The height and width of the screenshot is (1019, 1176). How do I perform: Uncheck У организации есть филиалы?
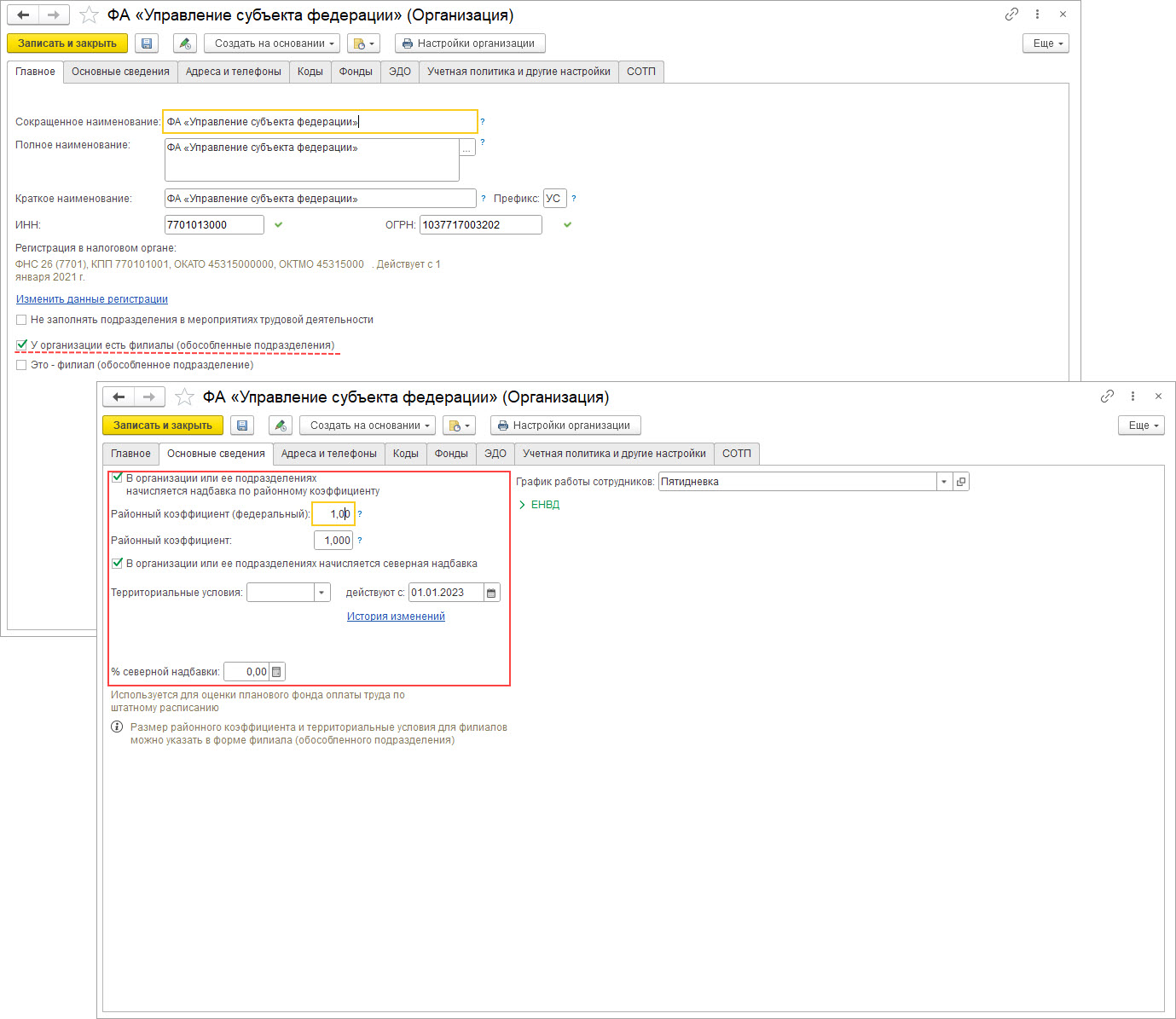tap(21, 345)
